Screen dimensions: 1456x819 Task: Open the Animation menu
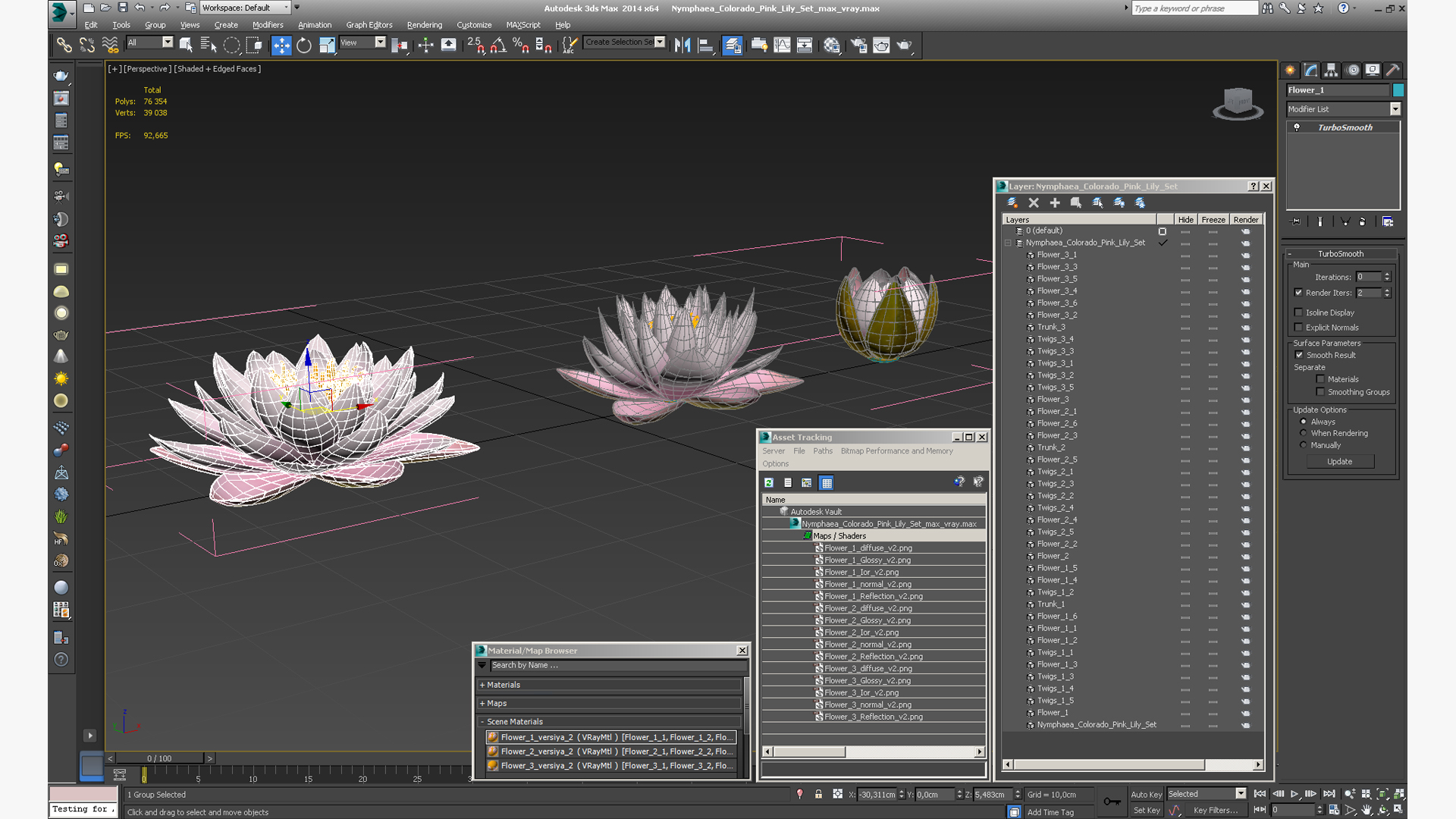coord(315,25)
